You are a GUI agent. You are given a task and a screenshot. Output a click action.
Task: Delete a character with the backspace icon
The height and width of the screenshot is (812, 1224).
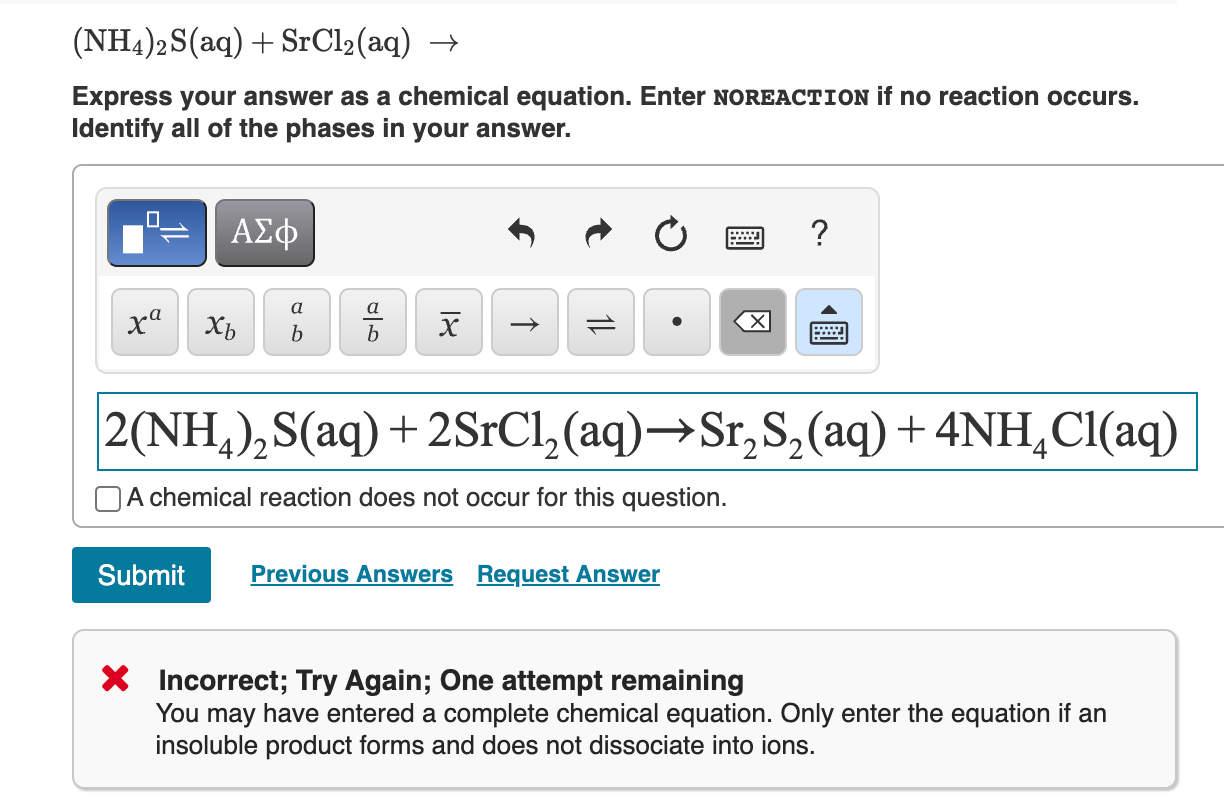pyautogui.click(x=753, y=321)
